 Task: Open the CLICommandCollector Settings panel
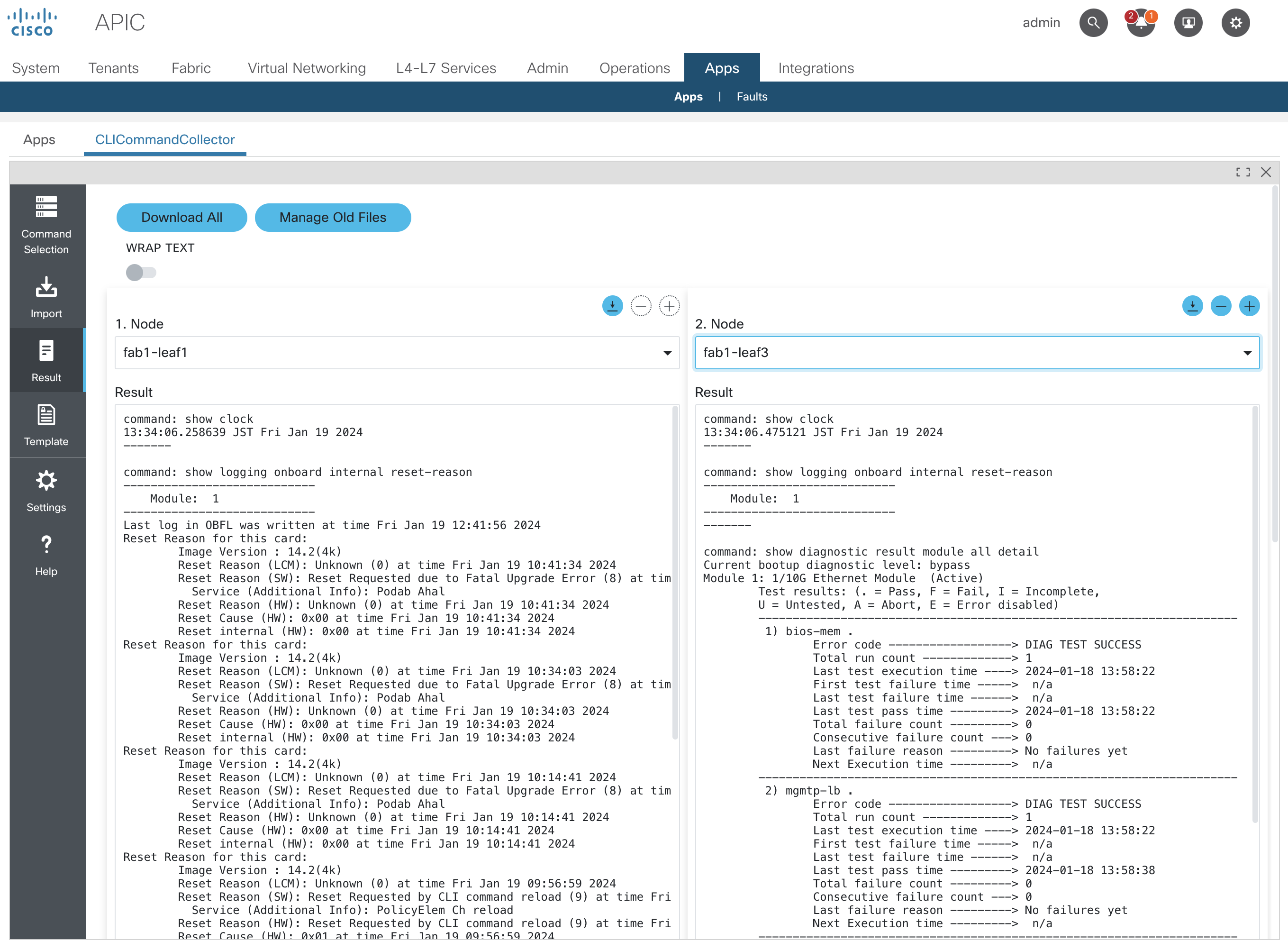46,491
